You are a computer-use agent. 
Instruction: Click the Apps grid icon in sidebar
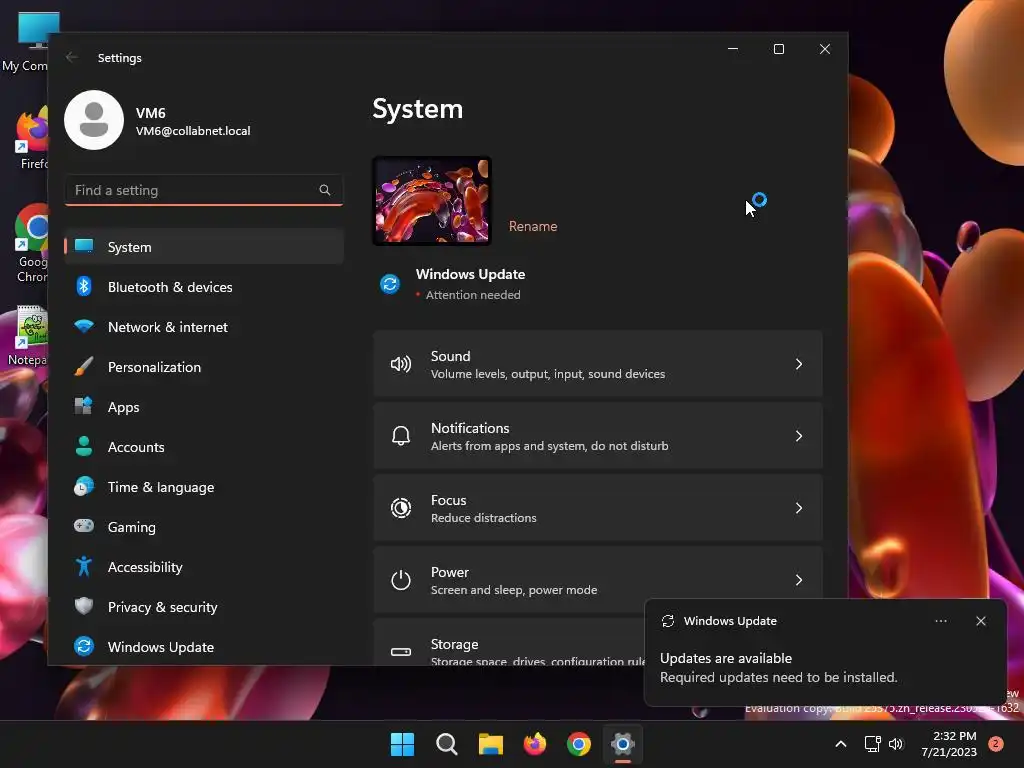[84, 406]
